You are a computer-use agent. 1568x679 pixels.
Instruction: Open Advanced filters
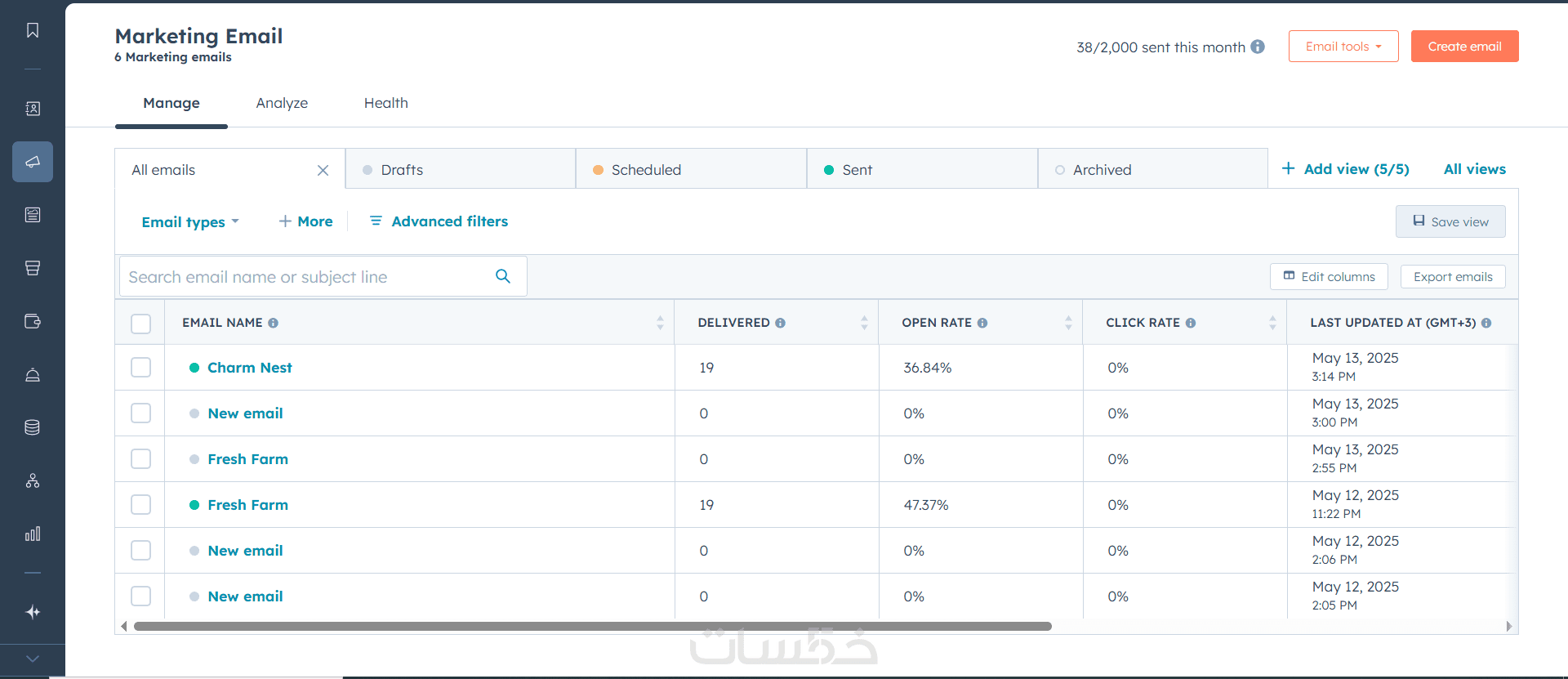pos(439,221)
